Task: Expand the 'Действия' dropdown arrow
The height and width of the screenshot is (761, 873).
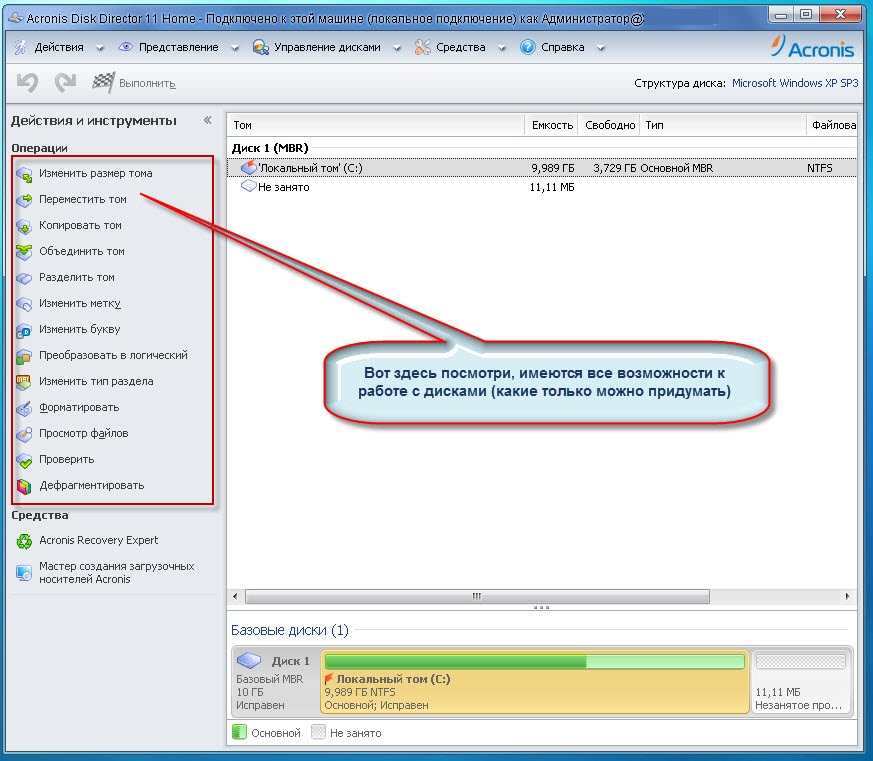Action: [99, 48]
